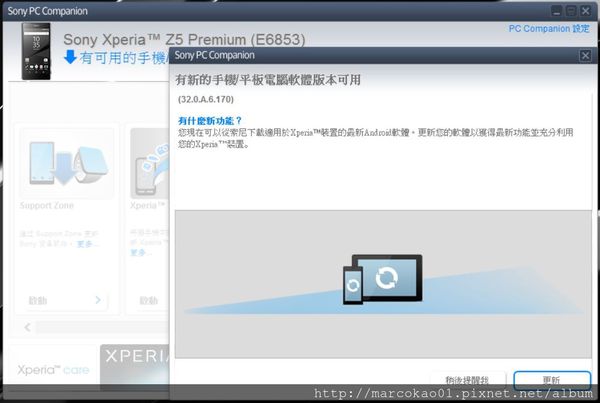
Task: Click the version text 32.0.A.6.170
Action: [206, 100]
